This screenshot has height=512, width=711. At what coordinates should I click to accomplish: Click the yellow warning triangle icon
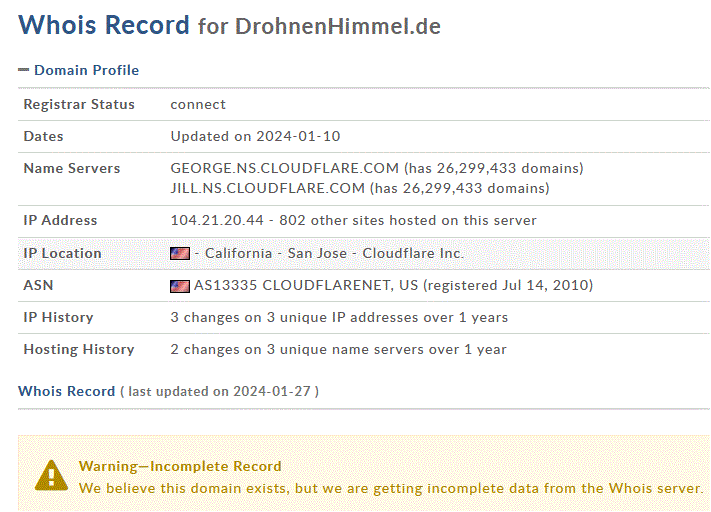pyautogui.click(x=51, y=476)
